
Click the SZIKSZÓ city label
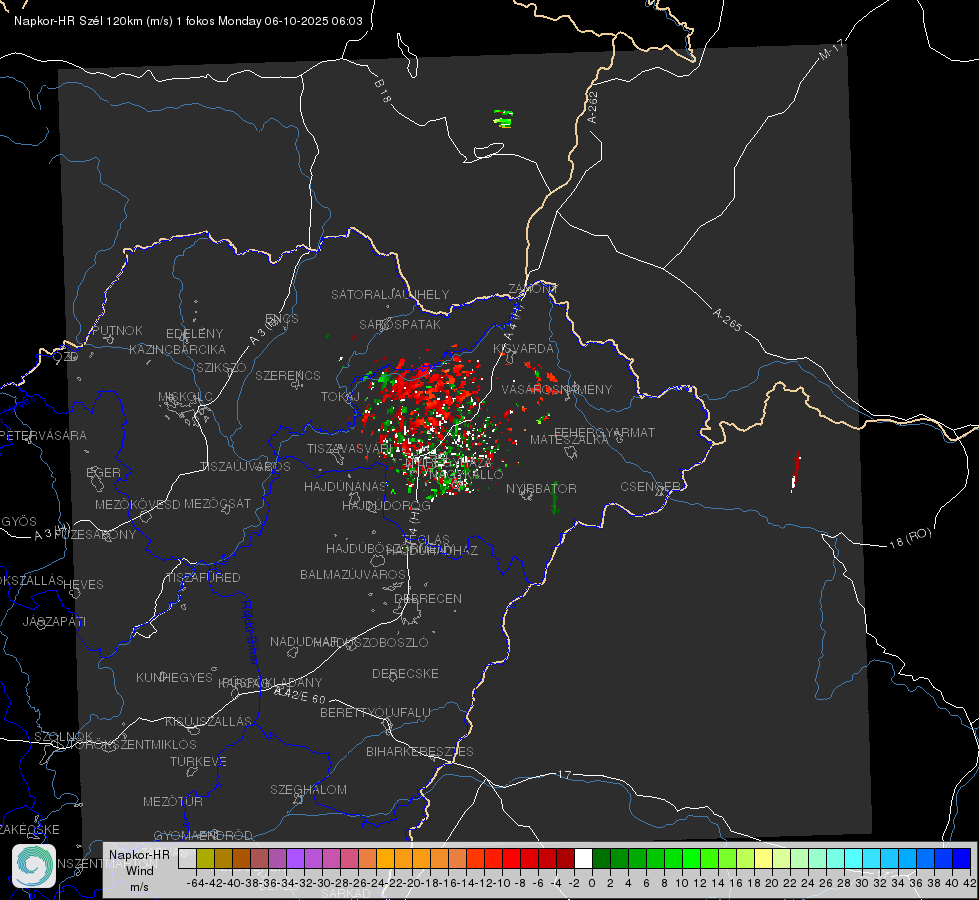221,367
